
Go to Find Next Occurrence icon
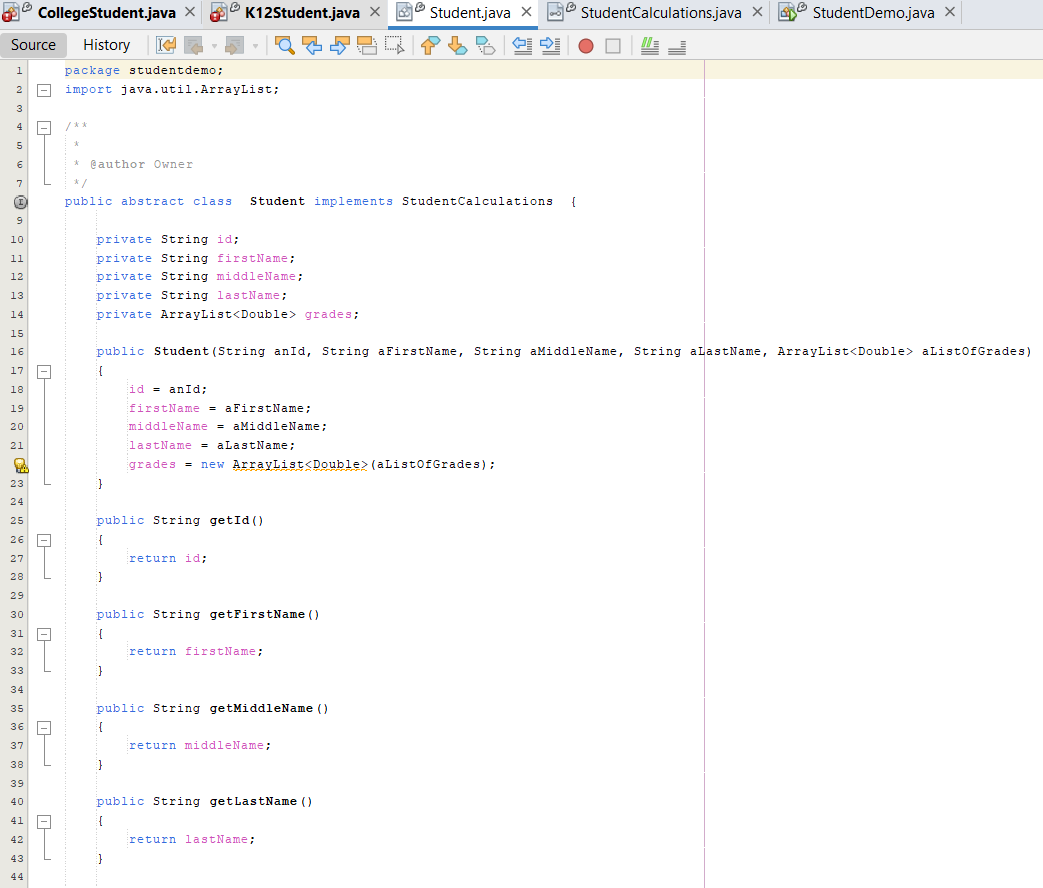coord(339,45)
